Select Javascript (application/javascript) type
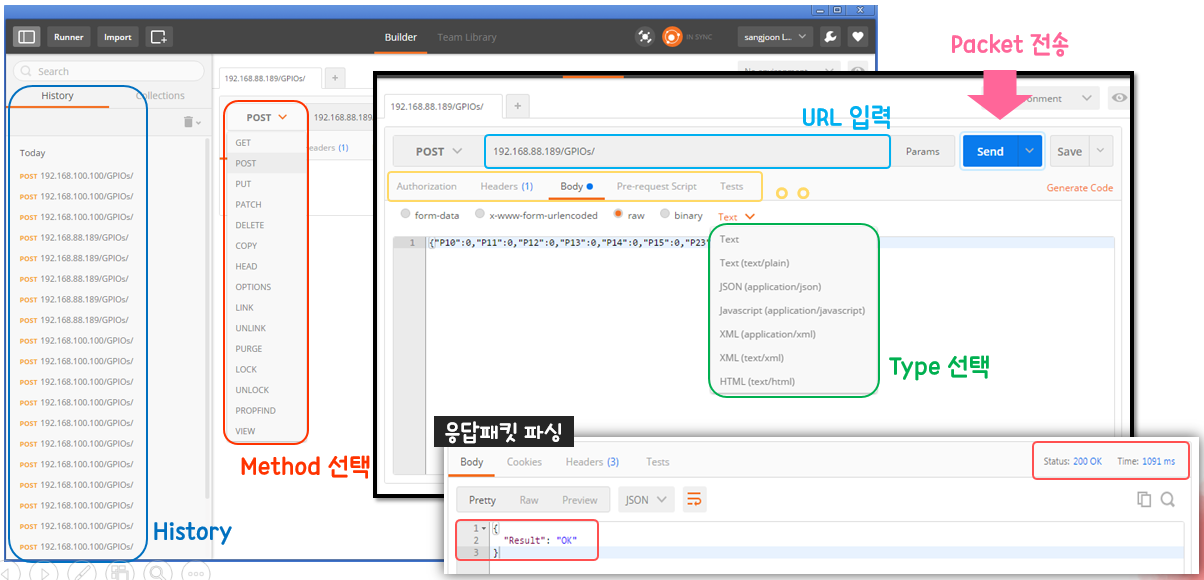This screenshot has width=1204, height=580. click(x=792, y=311)
